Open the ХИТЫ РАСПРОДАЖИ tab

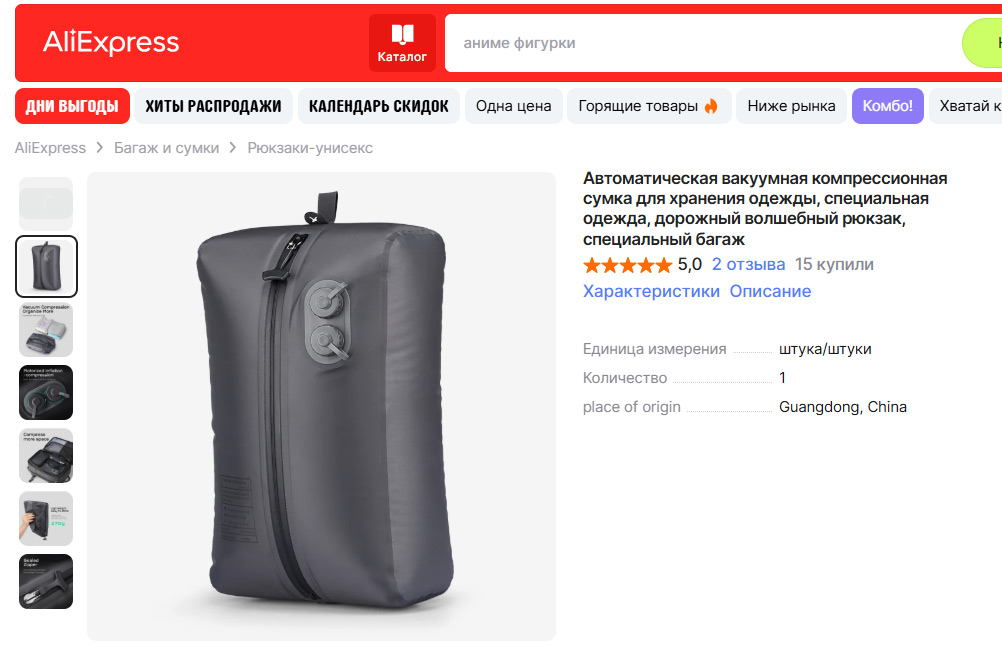pyautogui.click(x=213, y=106)
